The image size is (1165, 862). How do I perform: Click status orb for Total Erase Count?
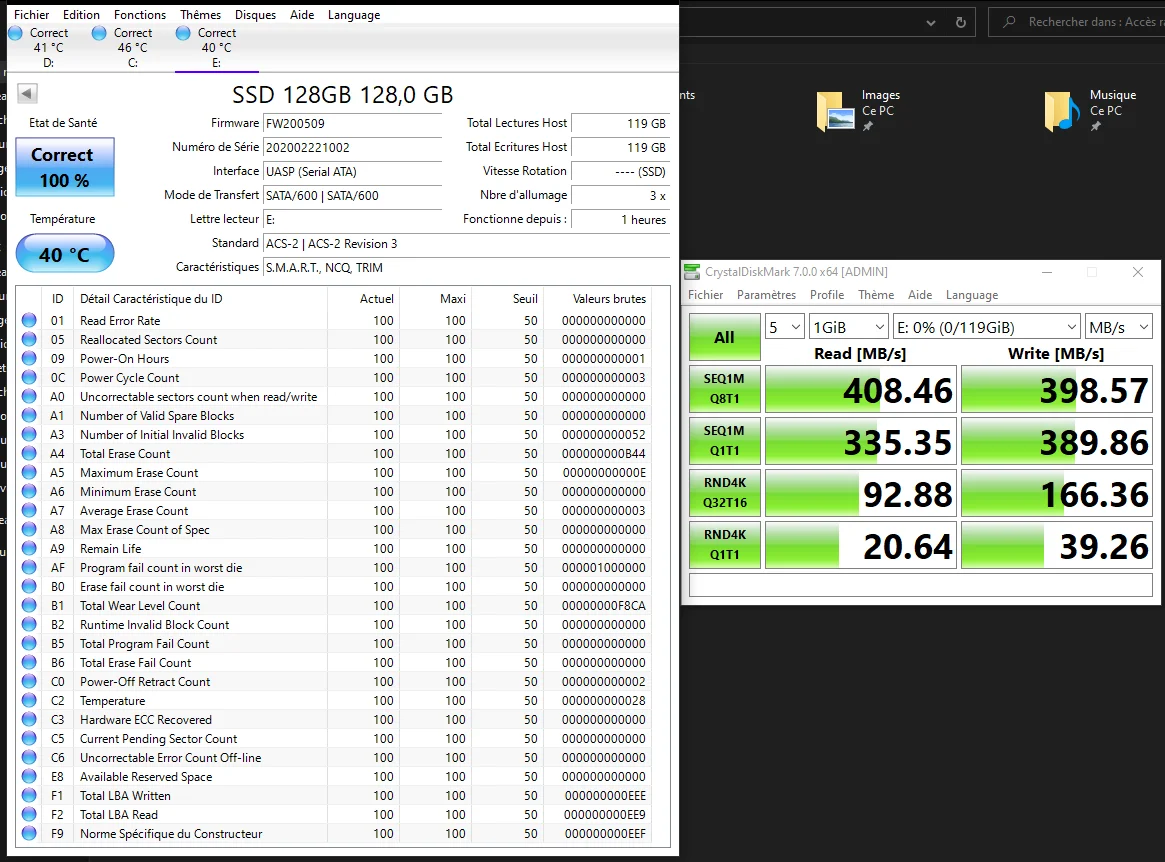[29, 453]
